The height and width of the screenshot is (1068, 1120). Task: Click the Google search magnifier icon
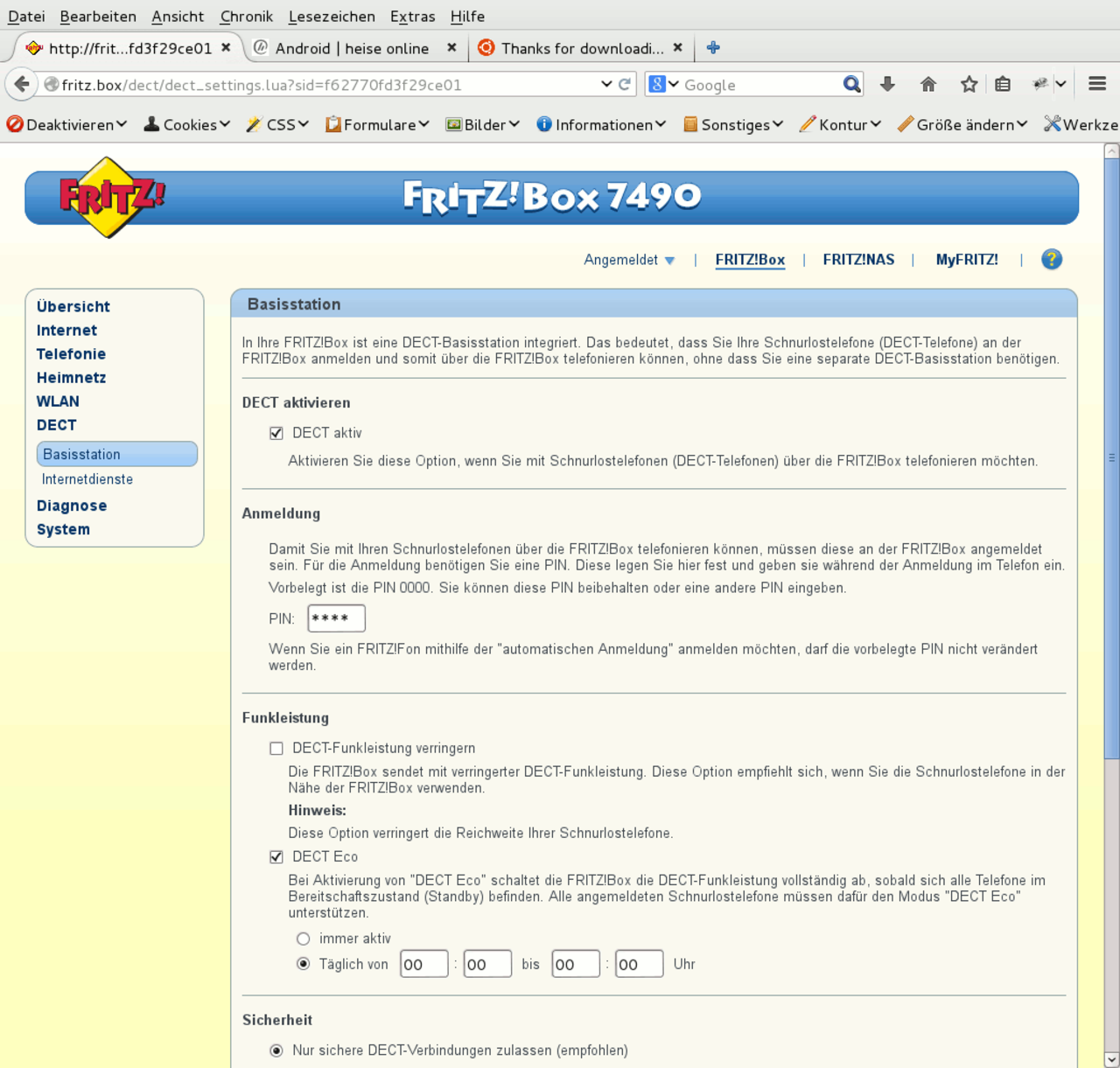[x=851, y=84]
